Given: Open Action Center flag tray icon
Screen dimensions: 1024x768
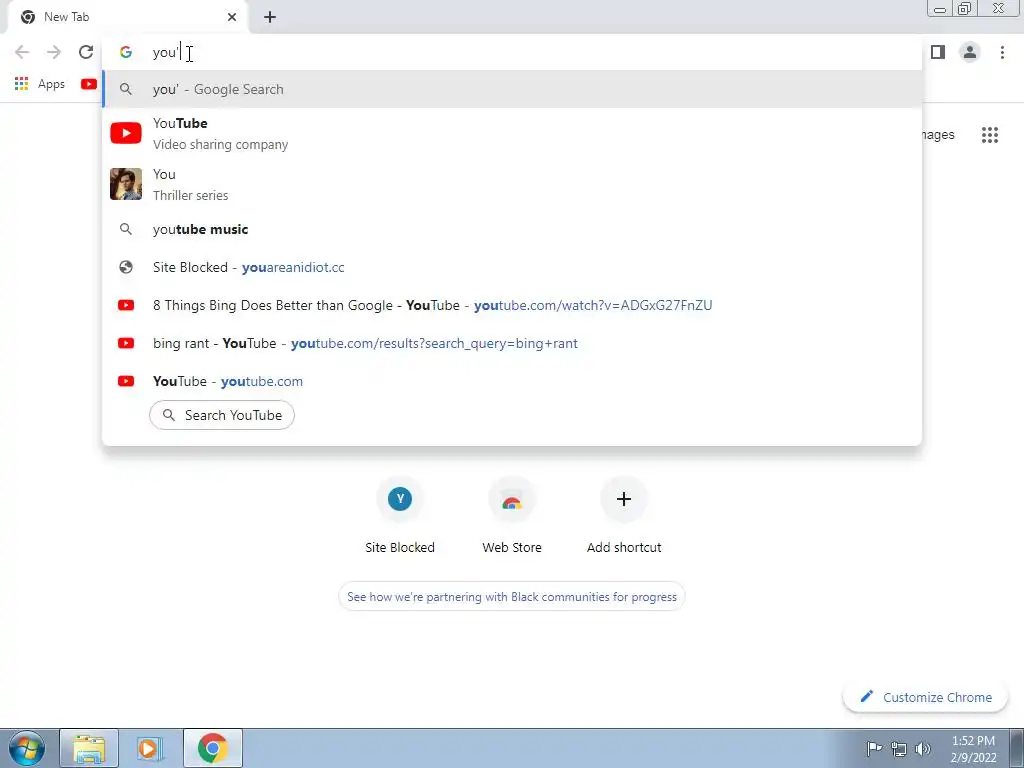Looking at the screenshot, I should tap(874, 748).
